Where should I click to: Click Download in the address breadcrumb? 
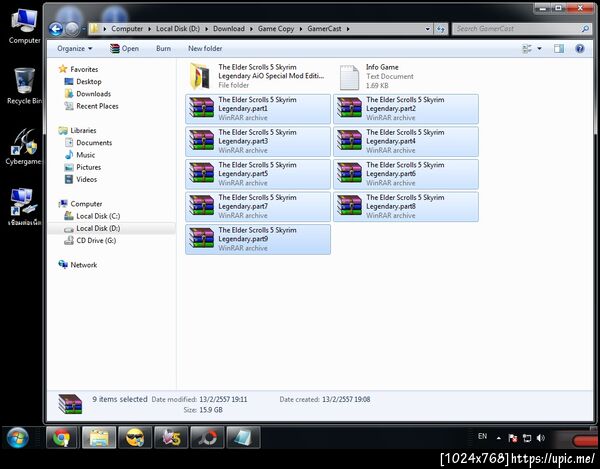tap(229, 29)
